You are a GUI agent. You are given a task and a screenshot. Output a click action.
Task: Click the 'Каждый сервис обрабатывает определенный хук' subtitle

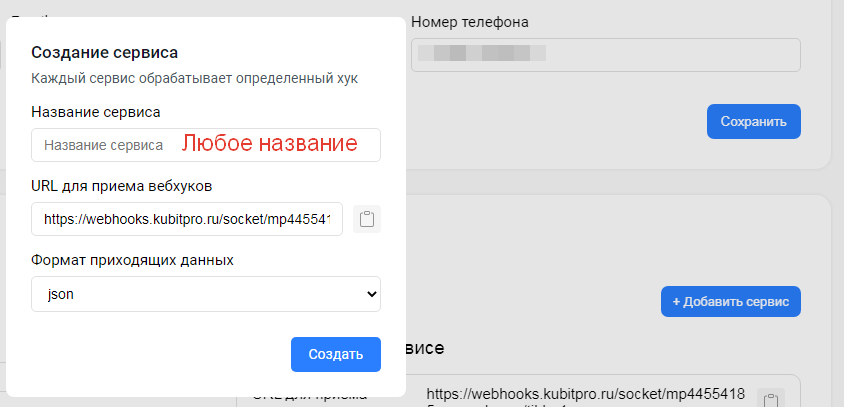[x=194, y=77]
